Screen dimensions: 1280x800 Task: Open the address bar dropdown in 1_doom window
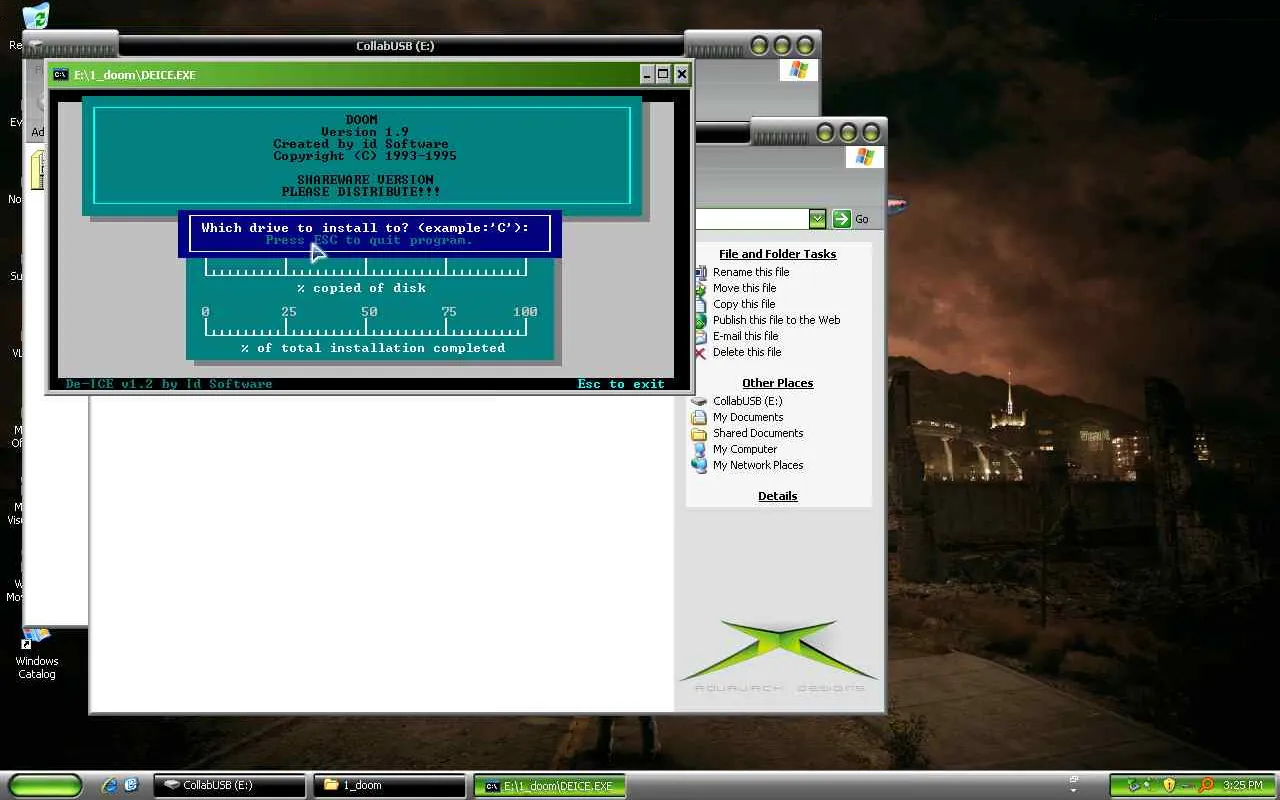click(x=818, y=219)
